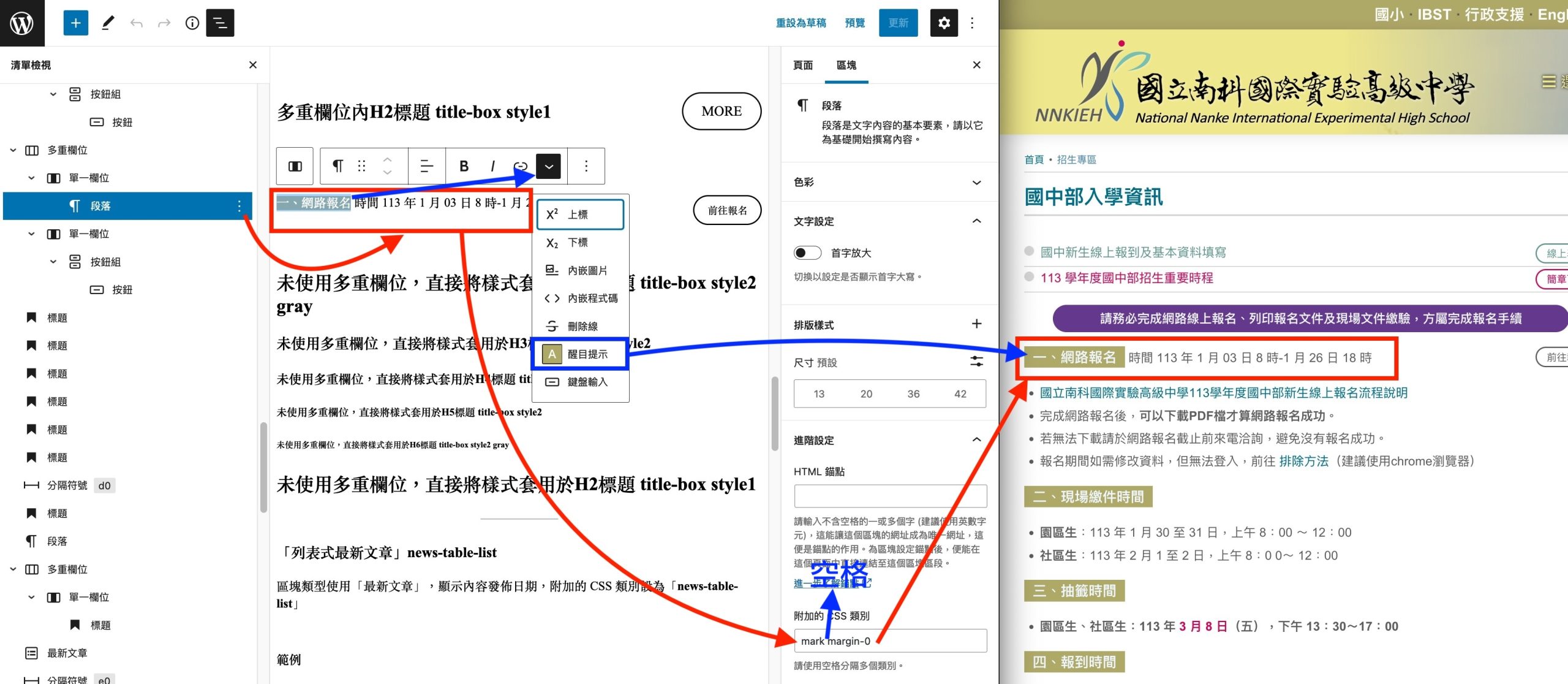Select font size 42
1568x684 pixels.
[x=960, y=394]
